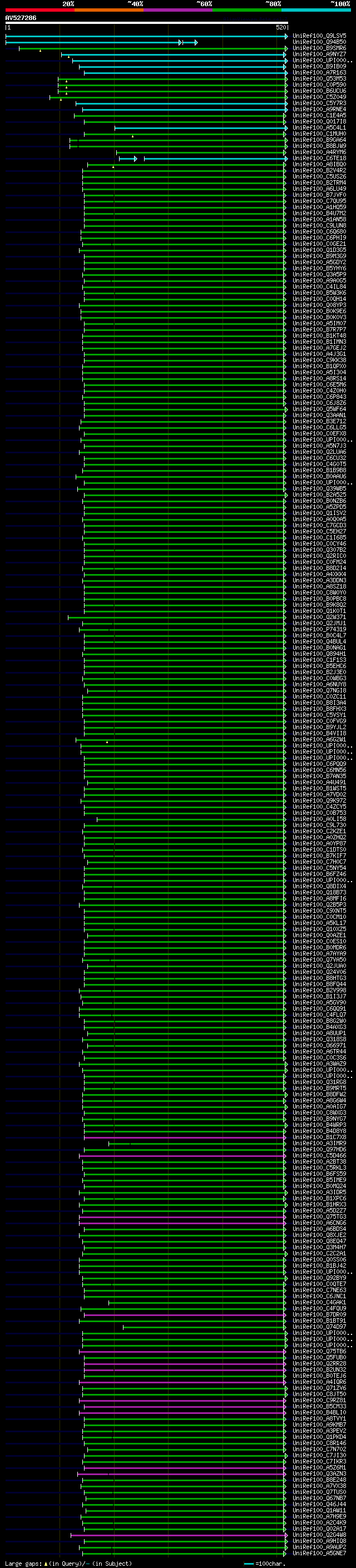Open hit UniRef100_C6TE18
Viewport: 356px width, 1568px height.
point(319,159)
